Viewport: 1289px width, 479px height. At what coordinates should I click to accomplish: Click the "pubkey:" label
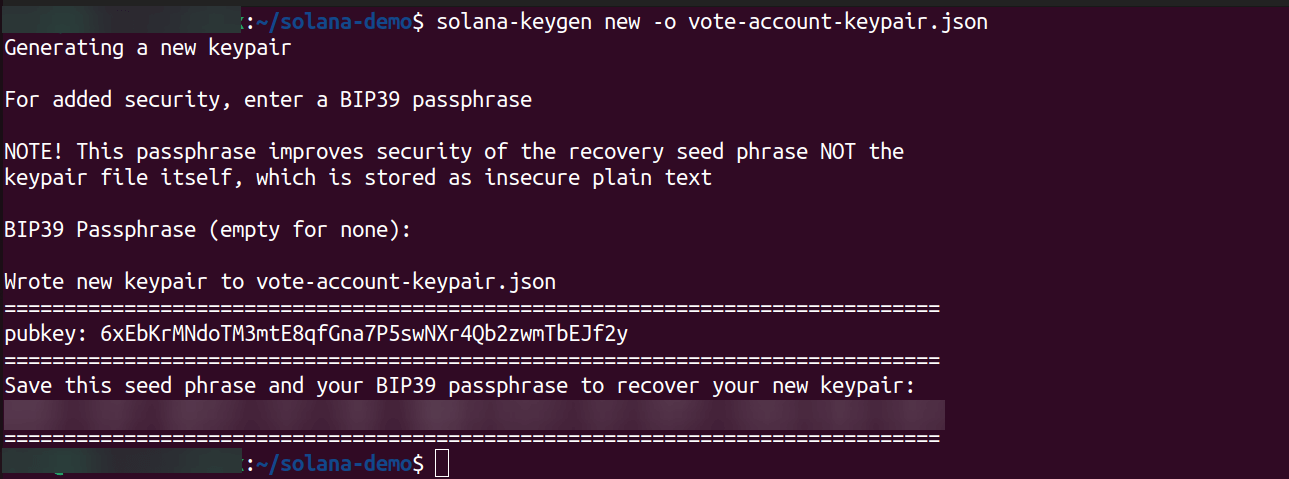[46, 334]
